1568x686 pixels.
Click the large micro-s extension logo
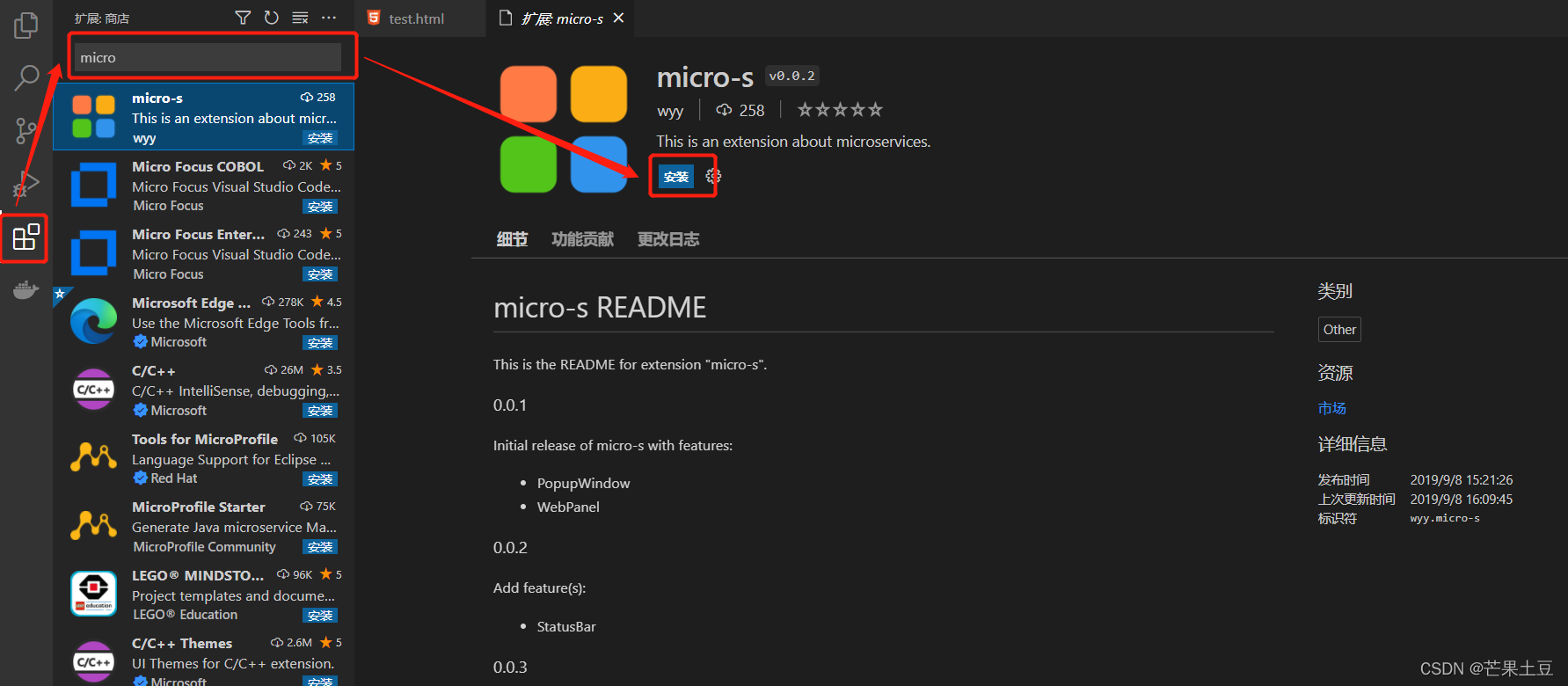tap(564, 129)
